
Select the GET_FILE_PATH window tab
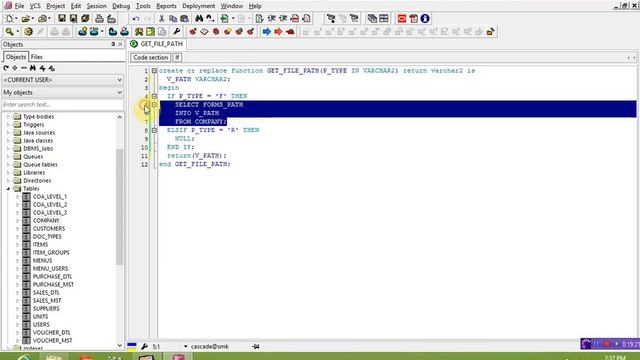pyautogui.click(x=157, y=44)
